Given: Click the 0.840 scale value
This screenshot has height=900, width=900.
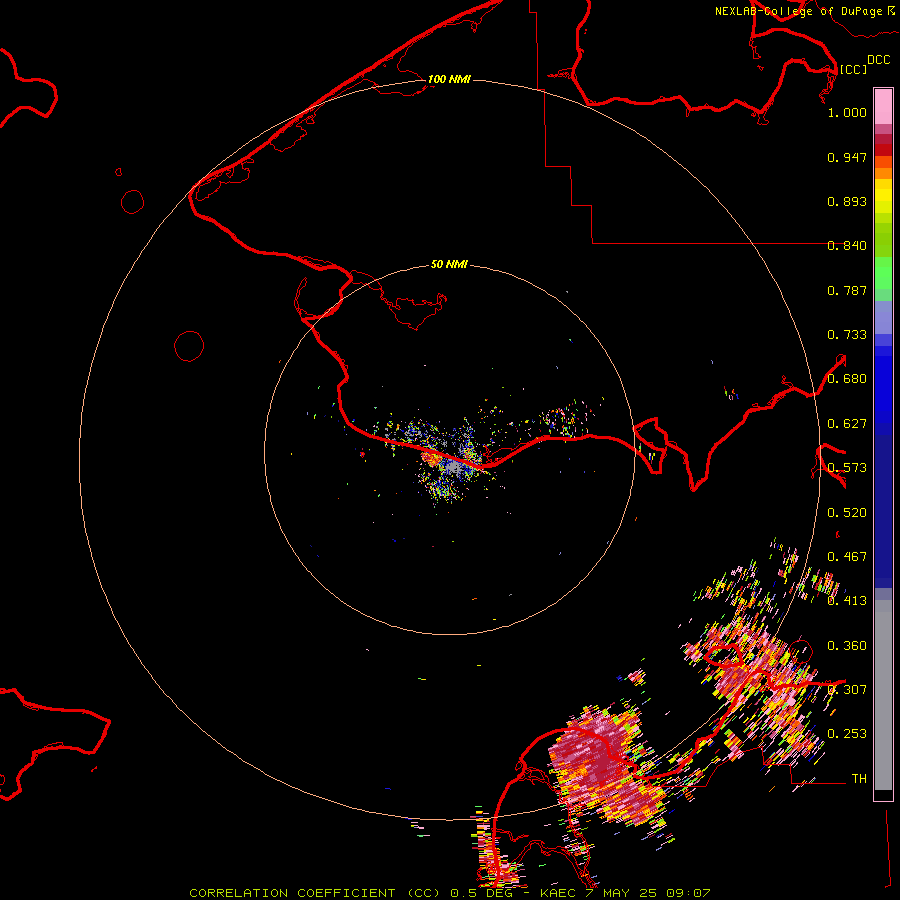Looking at the screenshot, I should [x=847, y=246].
